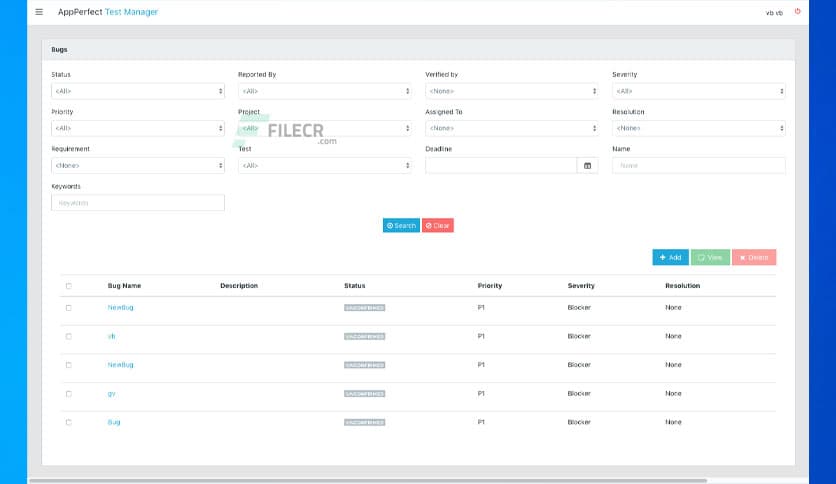The image size is (836, 484).
Task: Focus the Deadline date field
Action: point(501,166)
